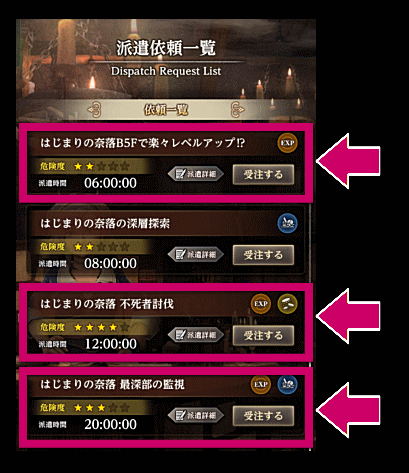Click the blue item icon on 最深部の監視 request

[x=287, y=384]
